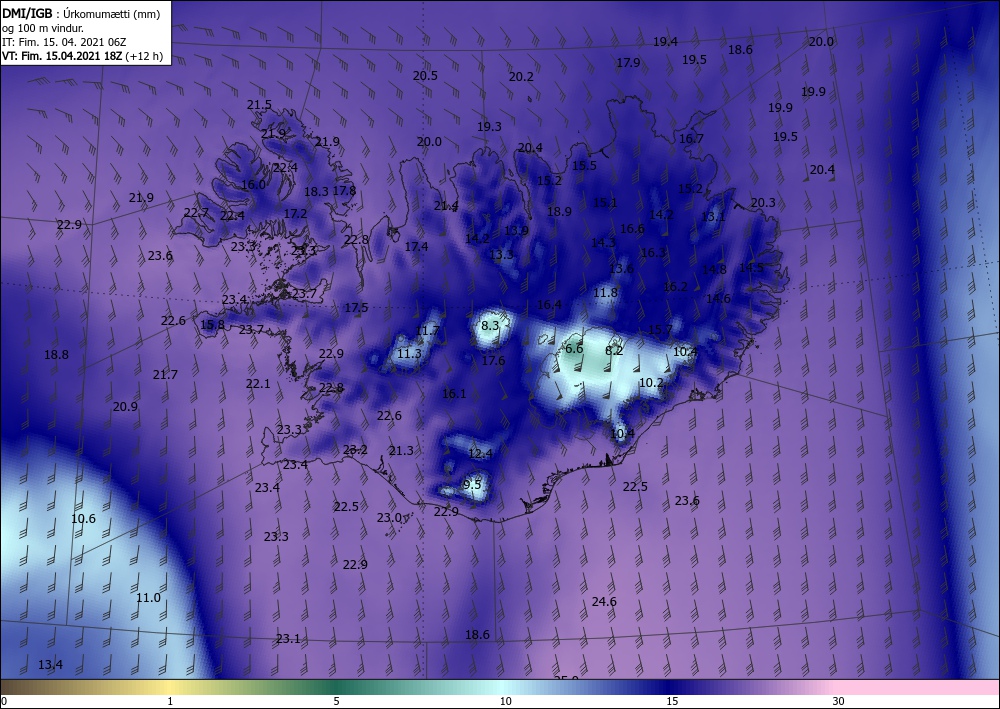Click the 14.6 value on the map
The image size is (1000, 709).
718,298
